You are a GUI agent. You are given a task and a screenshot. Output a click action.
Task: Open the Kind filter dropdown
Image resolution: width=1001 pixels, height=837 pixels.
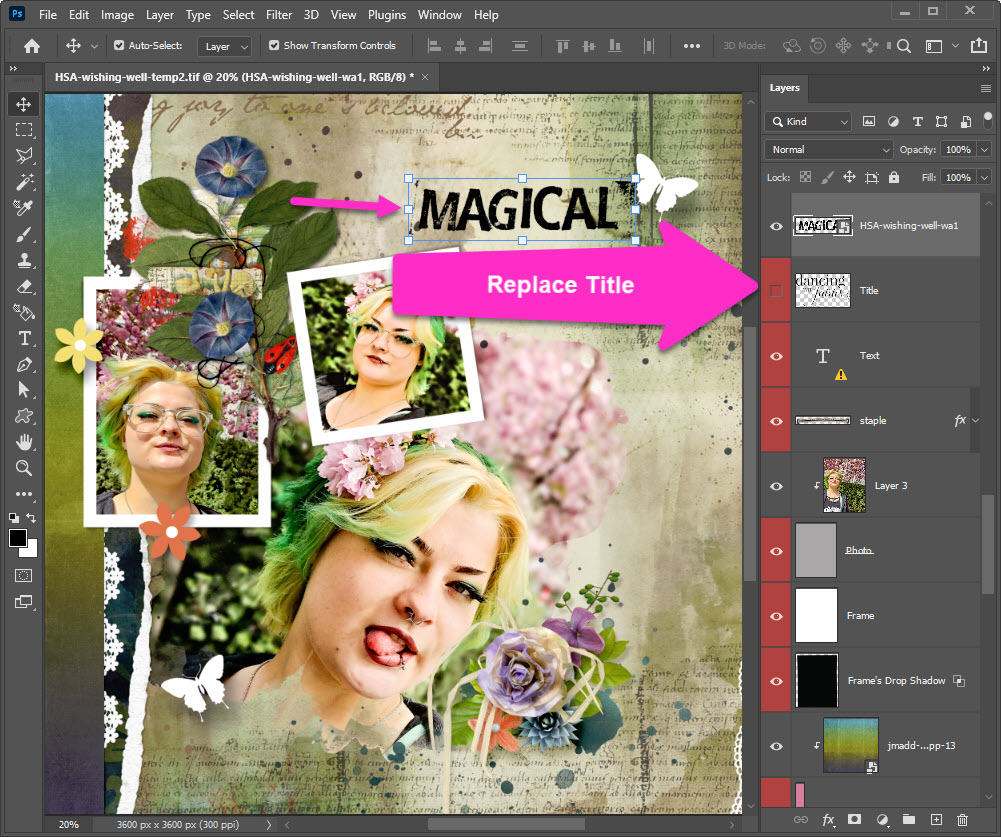click(808, 121)
